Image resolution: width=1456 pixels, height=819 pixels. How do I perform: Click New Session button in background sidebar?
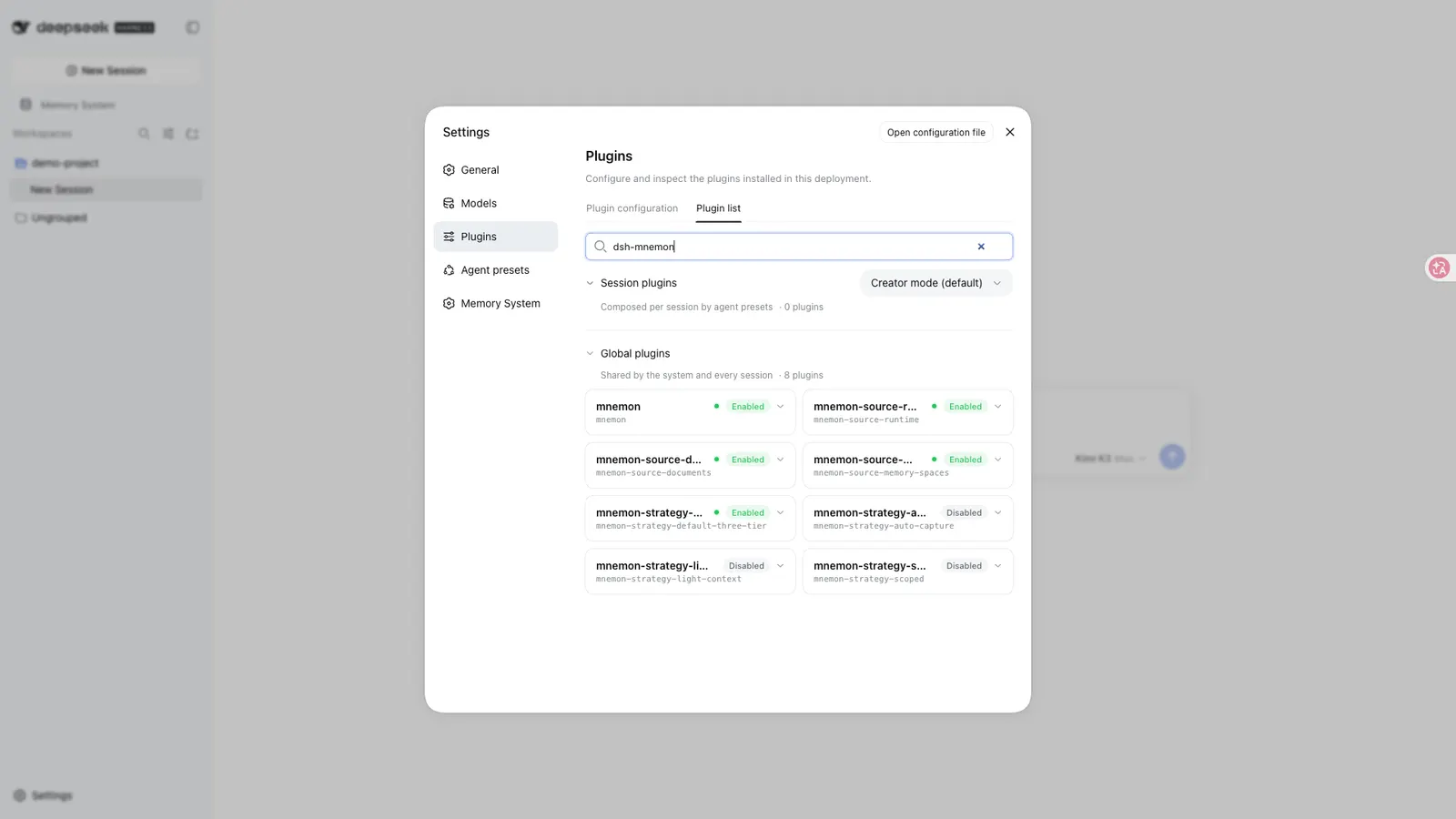pos(106,70)
